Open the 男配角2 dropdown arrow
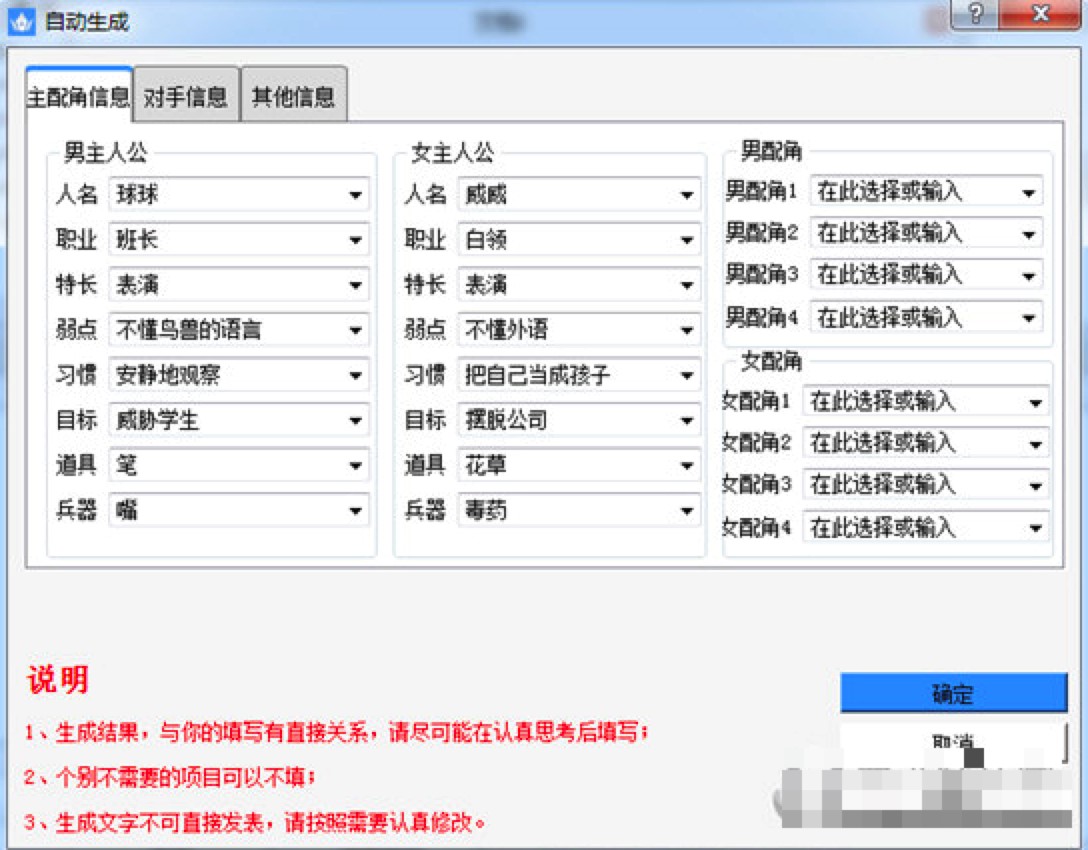This screenshot has width=1088, height=850. coord(1029,235)
